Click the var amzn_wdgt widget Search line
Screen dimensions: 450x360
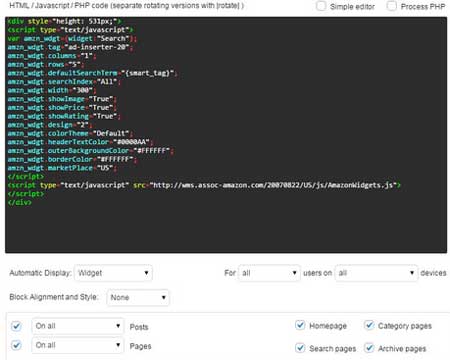(x=72, y=38)
